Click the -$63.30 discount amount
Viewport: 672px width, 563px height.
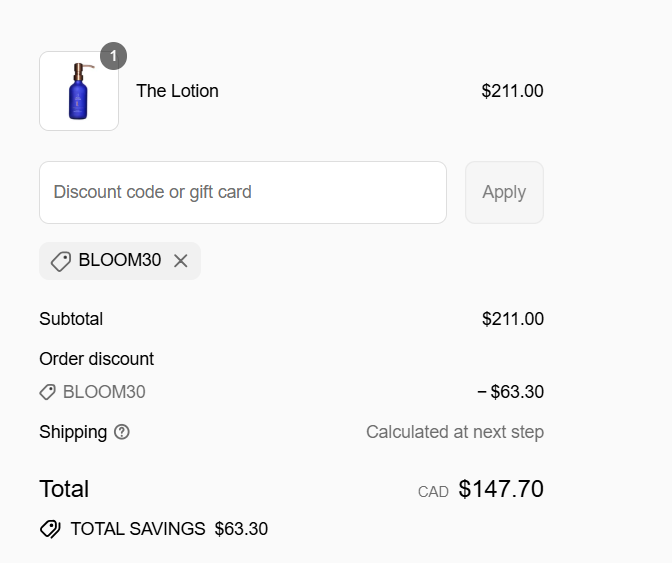(x=510, y=392)
